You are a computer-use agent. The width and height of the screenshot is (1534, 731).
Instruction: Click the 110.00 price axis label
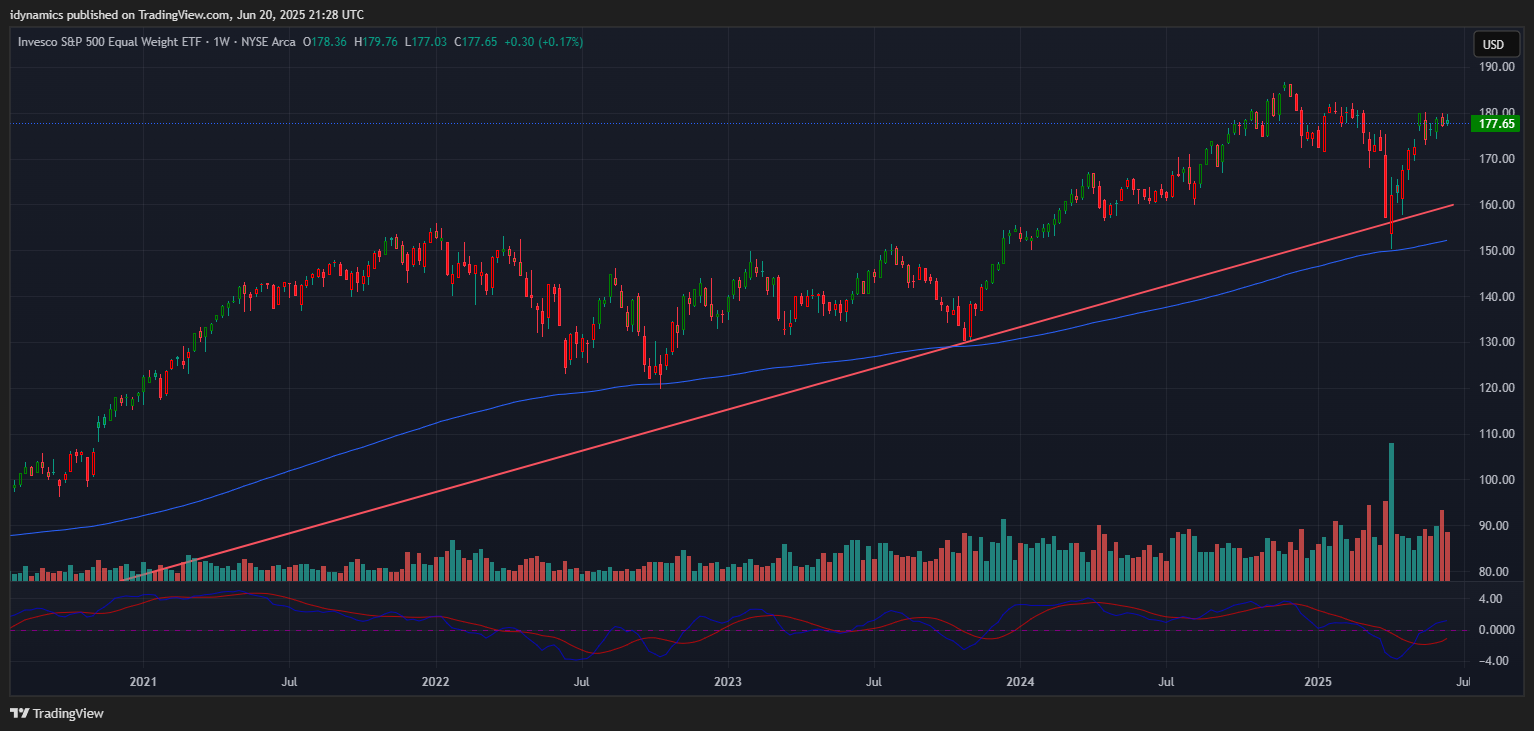coord(1497,434)
